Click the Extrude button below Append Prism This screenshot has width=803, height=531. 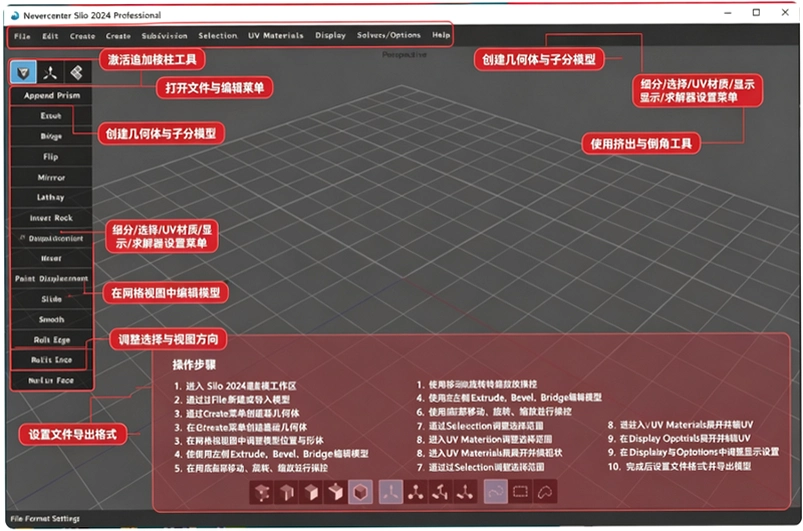[51, 116]
